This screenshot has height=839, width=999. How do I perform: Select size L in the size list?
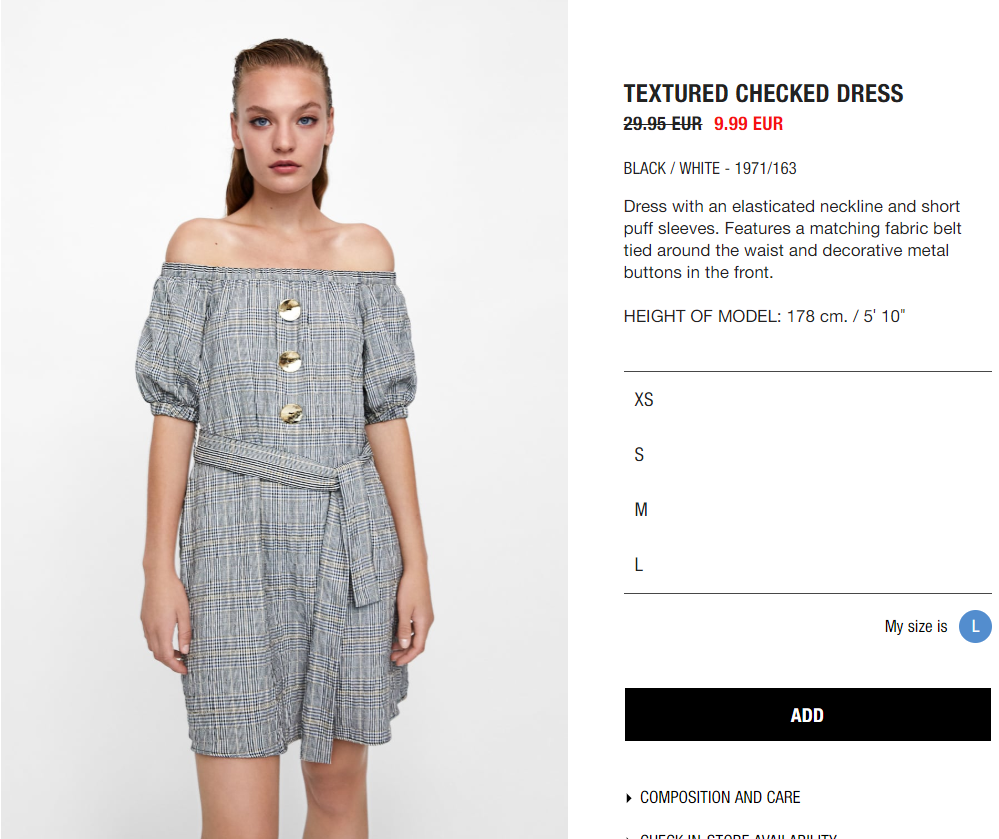click(807, 564)
